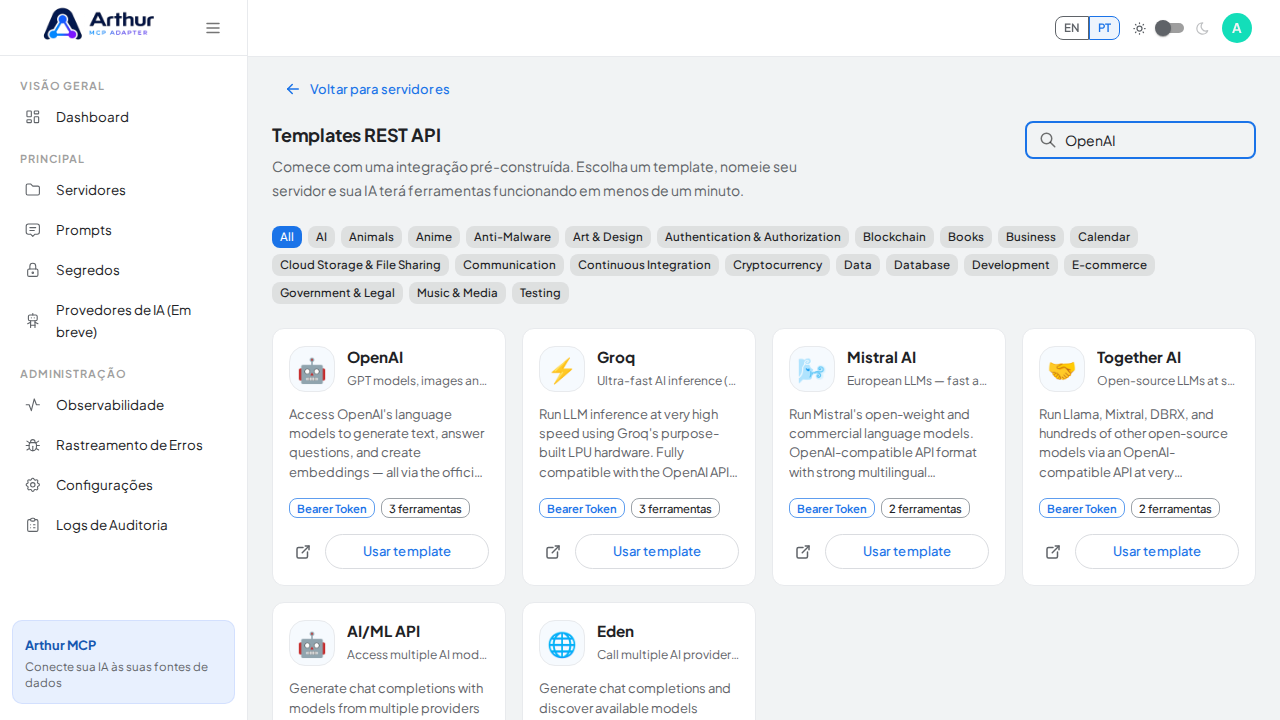Click the Rastreamento de Erros bug icon
Image resolution: width=1280 pixels, height=720 pixels.
click(33, 445)
